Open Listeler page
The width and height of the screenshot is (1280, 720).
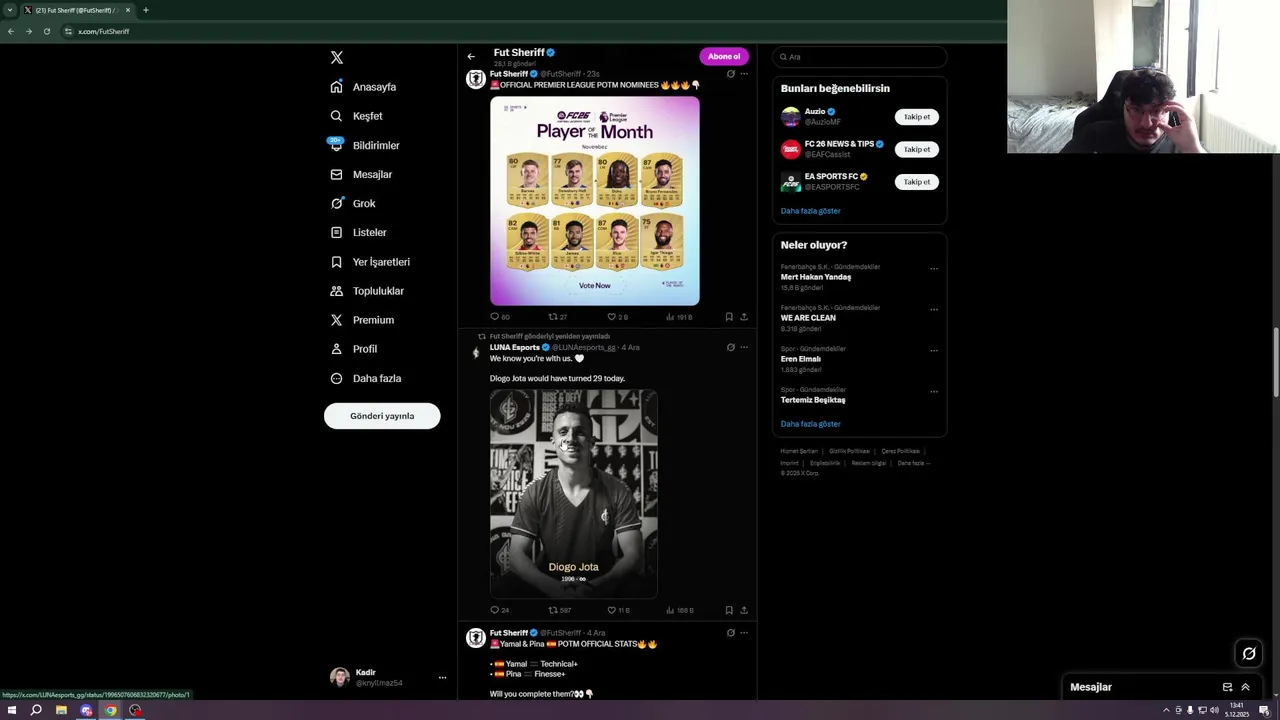pyautogui.click(x=358, y=232)
